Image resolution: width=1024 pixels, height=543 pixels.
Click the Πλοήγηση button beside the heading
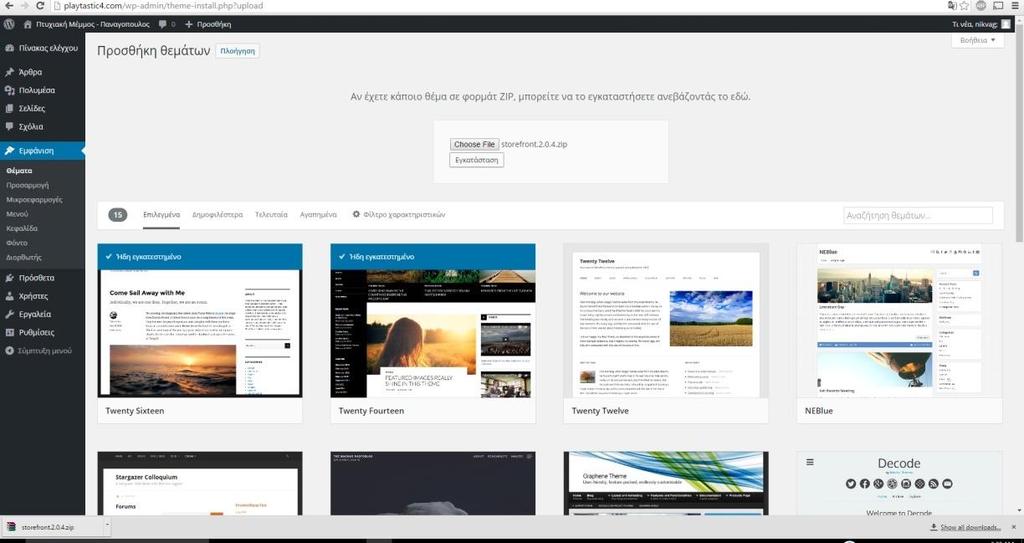point(238,51)
